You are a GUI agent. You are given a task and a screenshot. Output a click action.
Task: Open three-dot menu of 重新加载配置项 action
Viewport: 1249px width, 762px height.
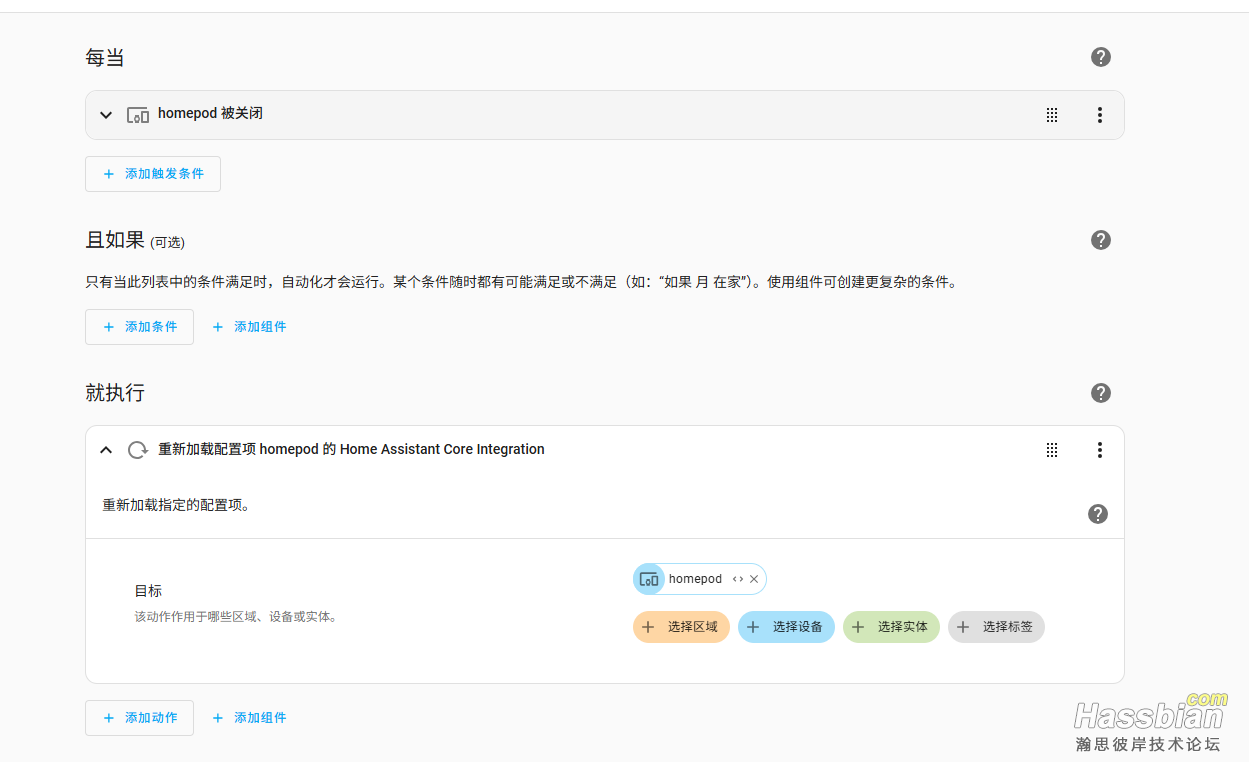tap(1099, 450)
